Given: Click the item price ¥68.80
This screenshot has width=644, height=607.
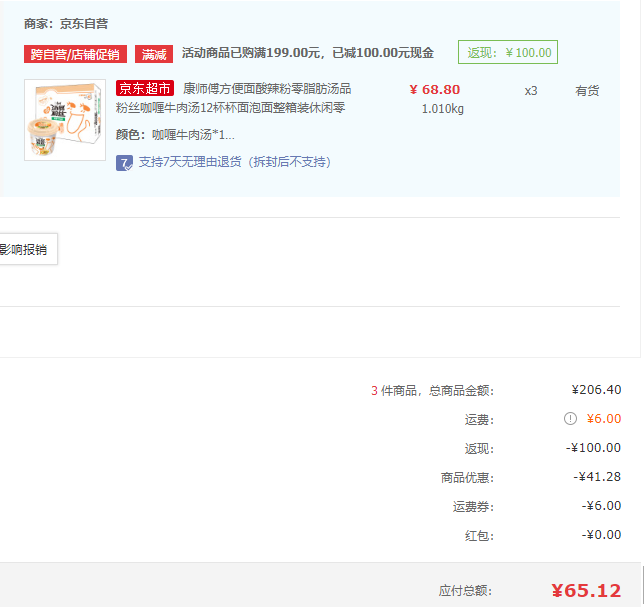Looking at the screenshot, I should click(435, 90).
